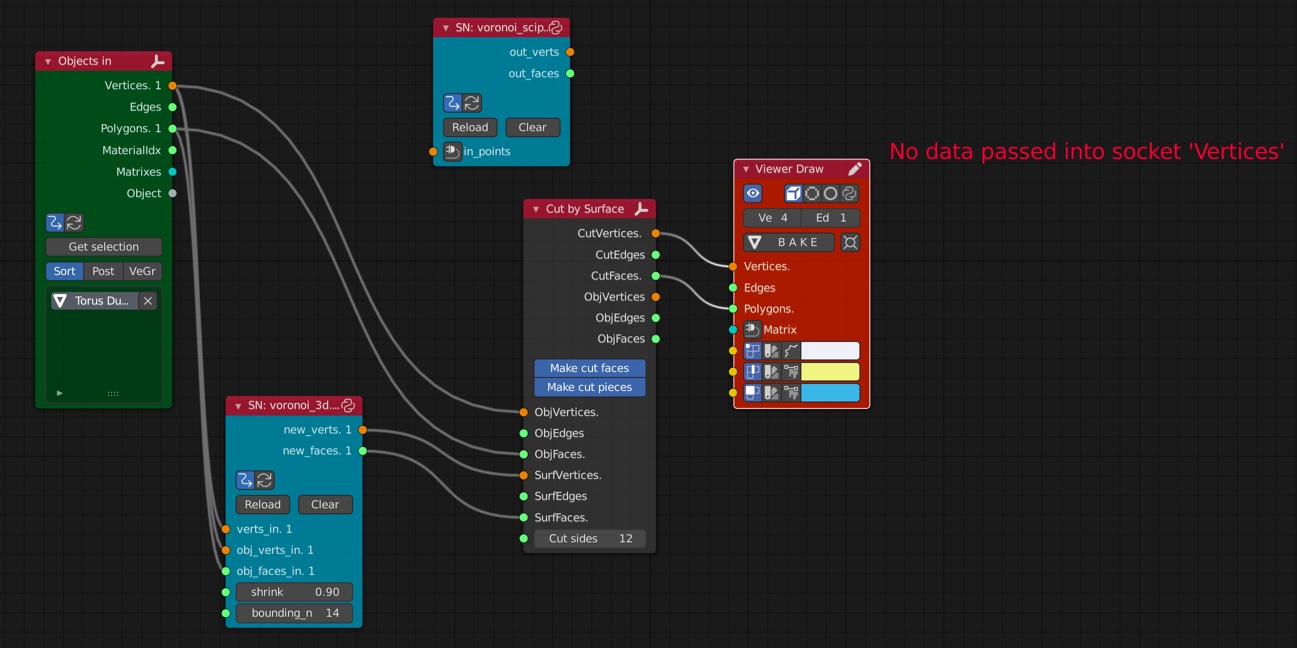Toggle the arrow path icon in SN: voronoi_3d

(245, 480)
